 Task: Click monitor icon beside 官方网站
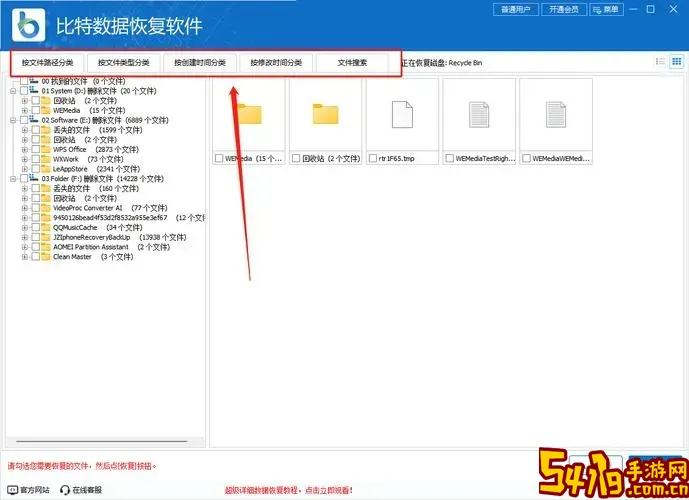coord(13,489)
